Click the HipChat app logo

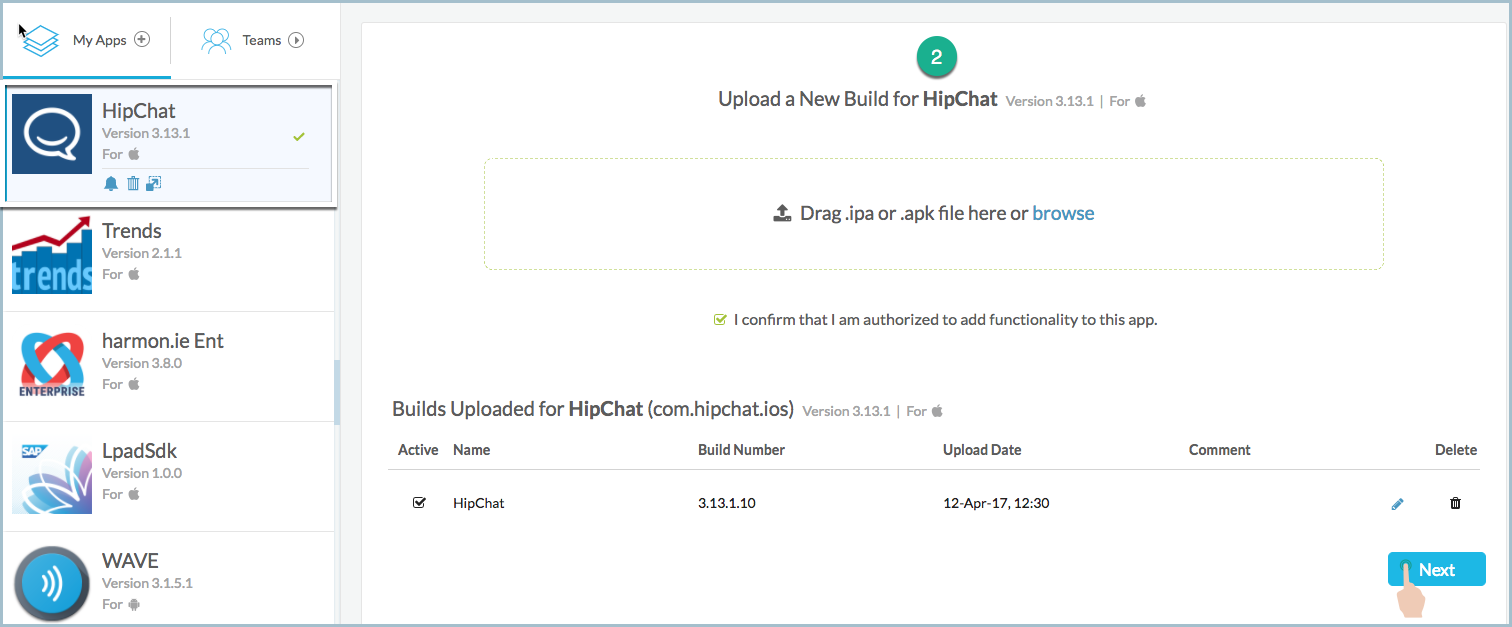pyautogui.click(x=52, y=134)
